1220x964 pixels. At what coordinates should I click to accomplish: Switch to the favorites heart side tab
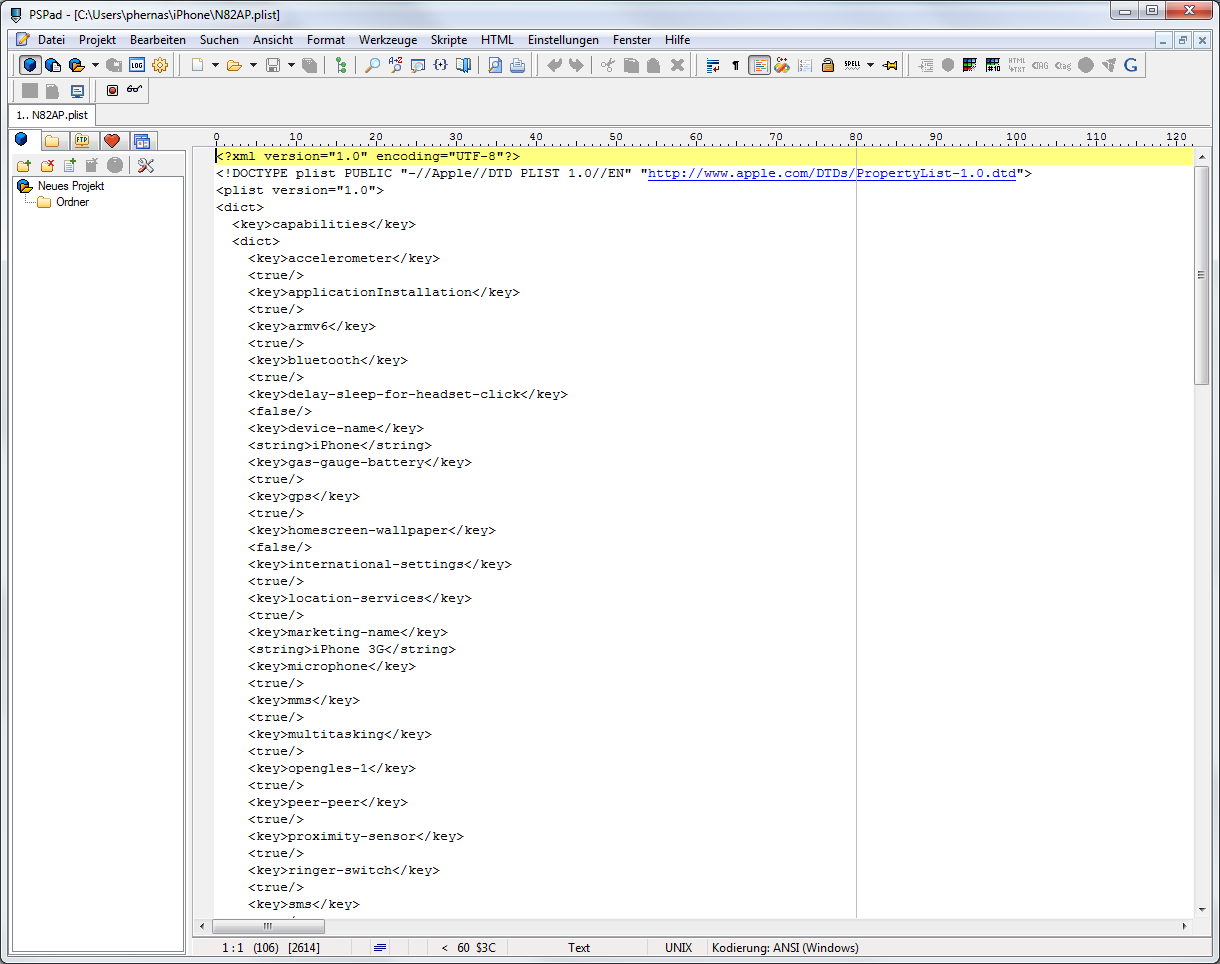[112, 141]
